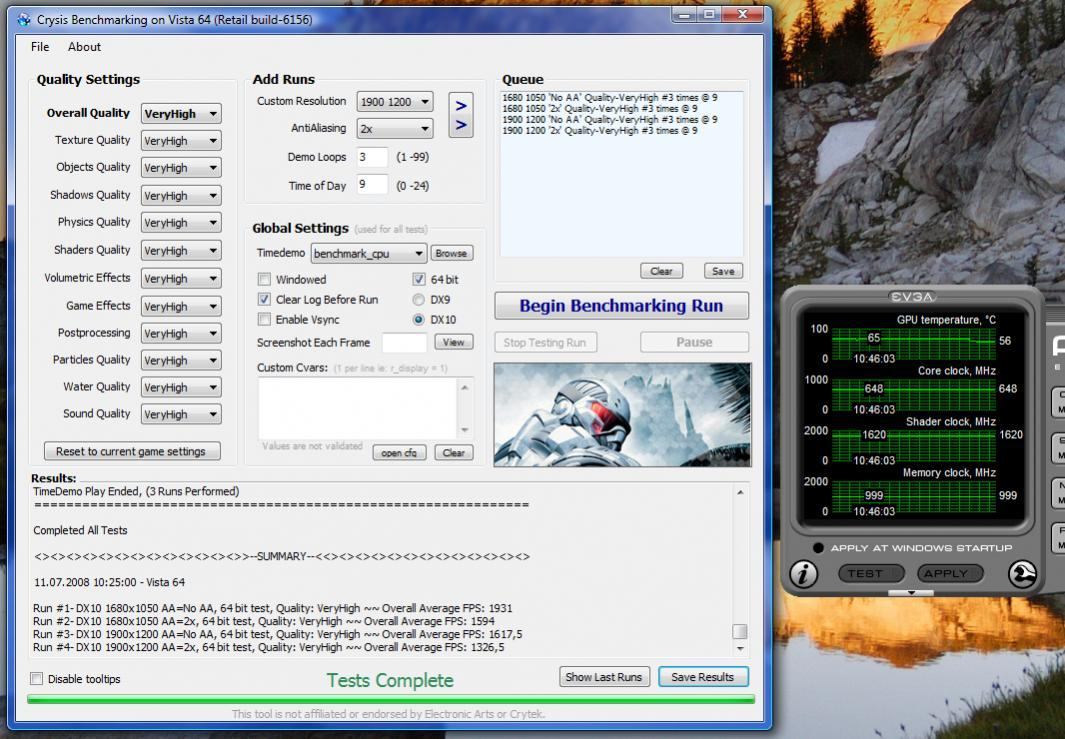Open the Postprocessing dropdown

(181, 334)
